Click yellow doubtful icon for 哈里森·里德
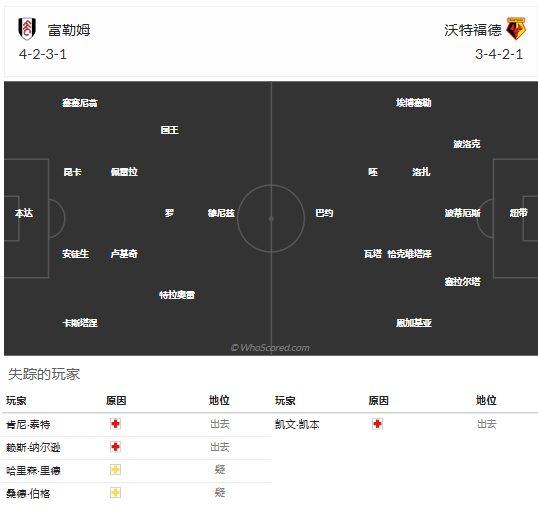Image resolution: width=538 pixels, height=520 pixels. click(x=115, y=470)
